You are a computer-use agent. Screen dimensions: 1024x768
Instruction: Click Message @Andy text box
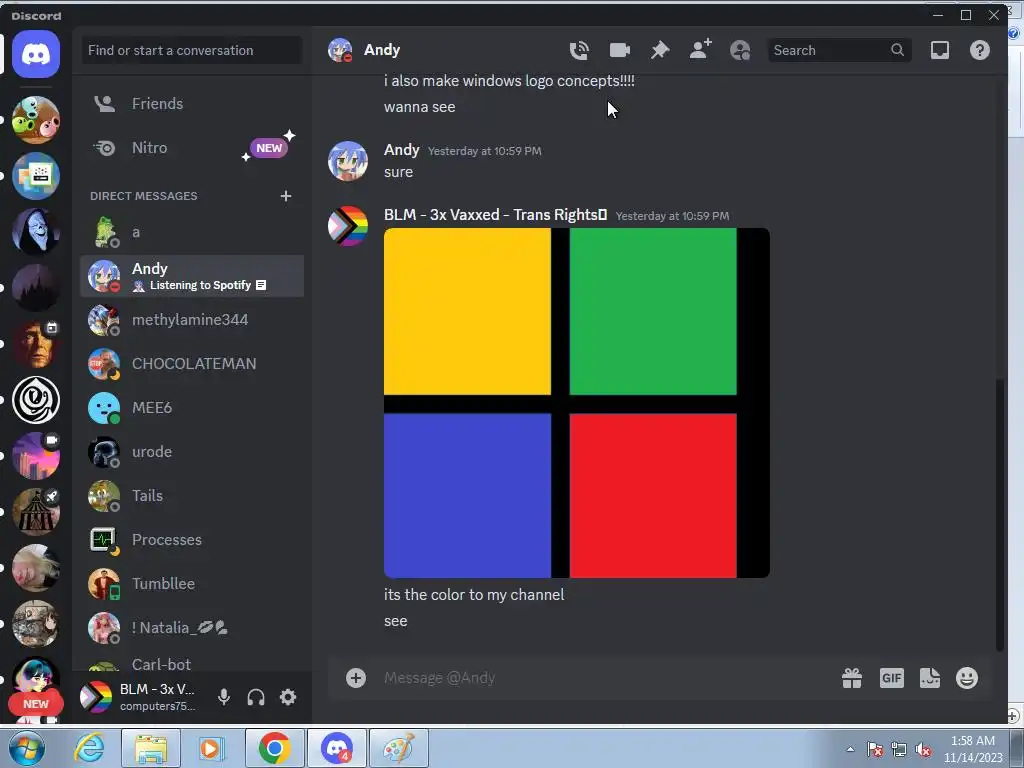click(604, 678)
